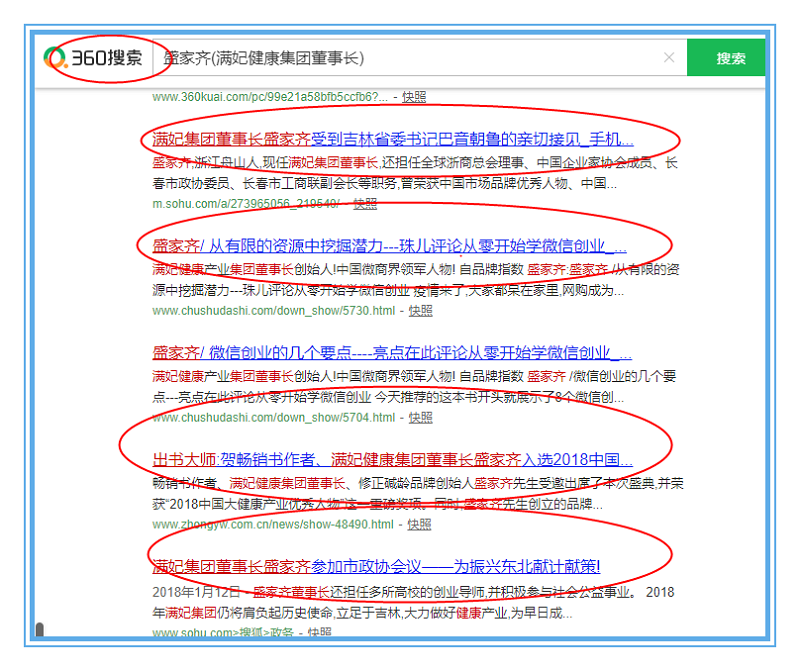Focus the search input containing 盛家齐
800x671 pixels.
tap(400, 58)
